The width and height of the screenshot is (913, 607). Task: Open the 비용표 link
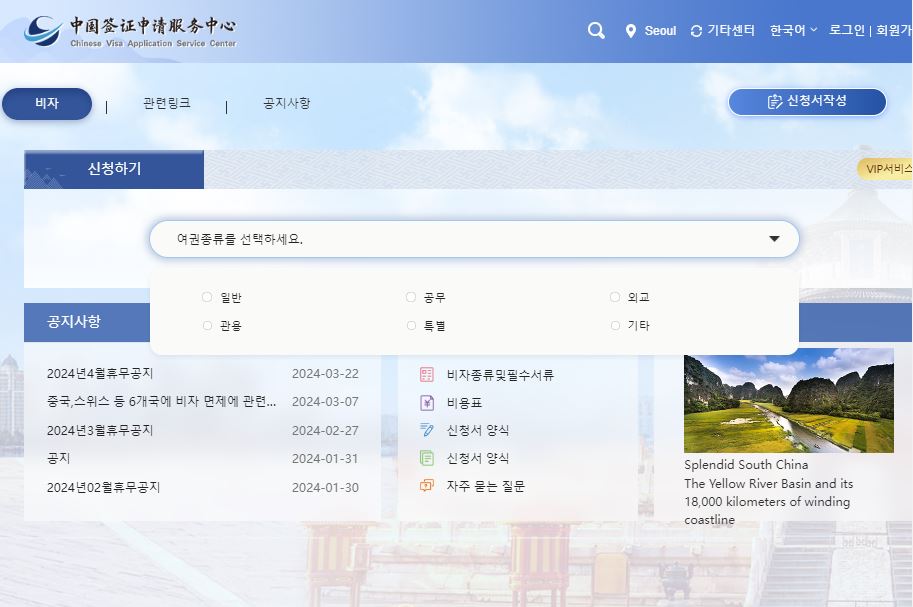point(464,403)
